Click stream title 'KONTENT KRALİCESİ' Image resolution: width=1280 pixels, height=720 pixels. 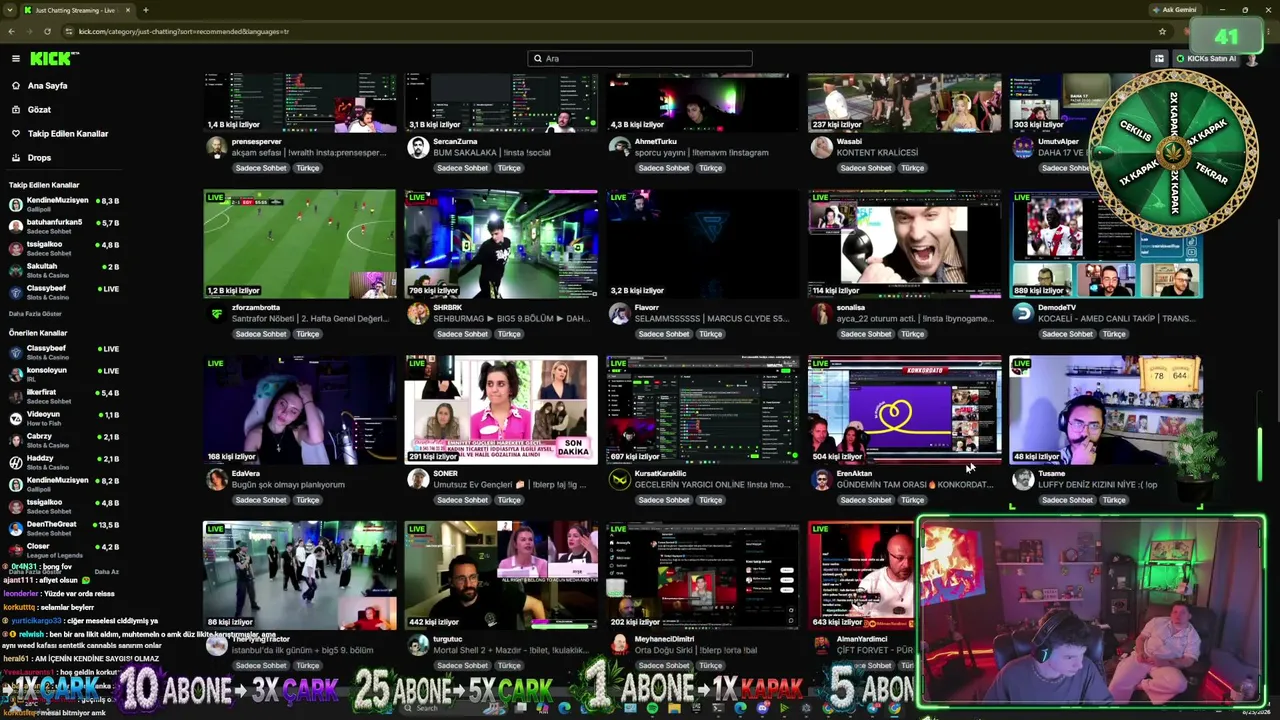pyautogui.click(x=877, y=153)
